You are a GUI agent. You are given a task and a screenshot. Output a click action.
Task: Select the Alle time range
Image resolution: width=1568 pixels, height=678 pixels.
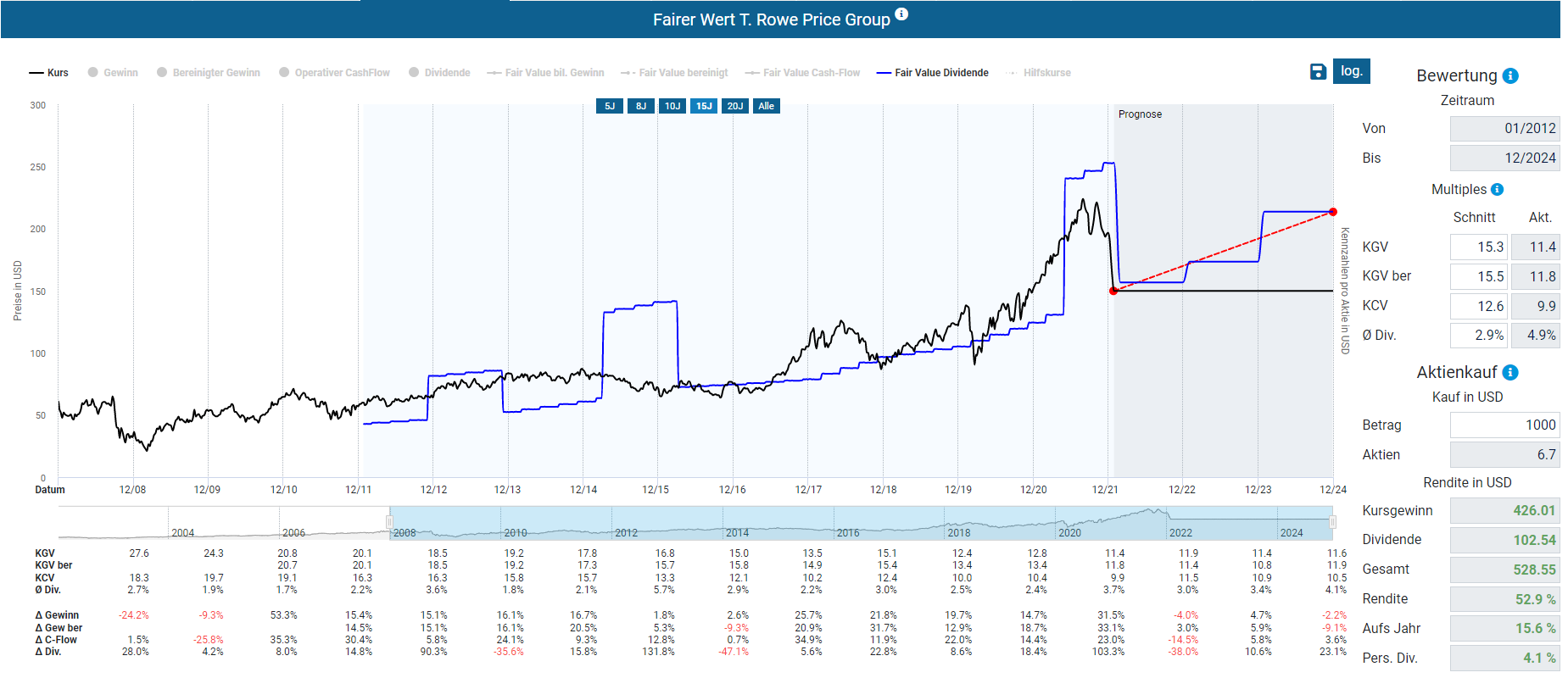(766, 106)
